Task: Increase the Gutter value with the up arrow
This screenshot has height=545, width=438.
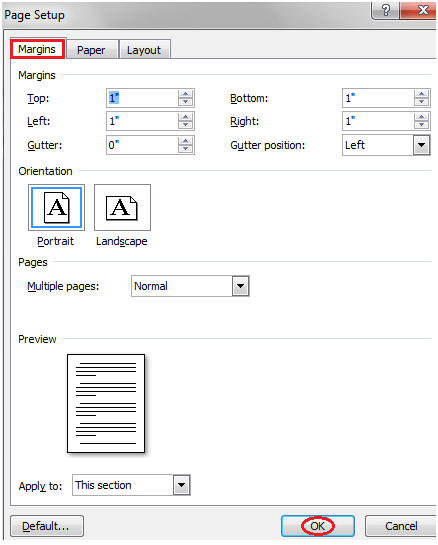Action: (186, 141)
